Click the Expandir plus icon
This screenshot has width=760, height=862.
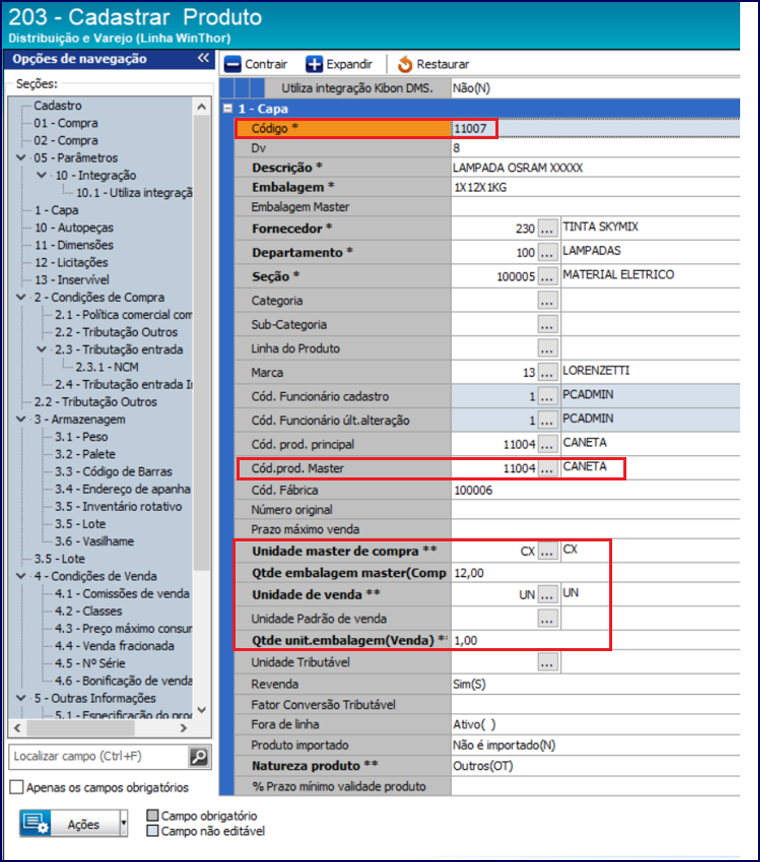[x=314, y=64]
